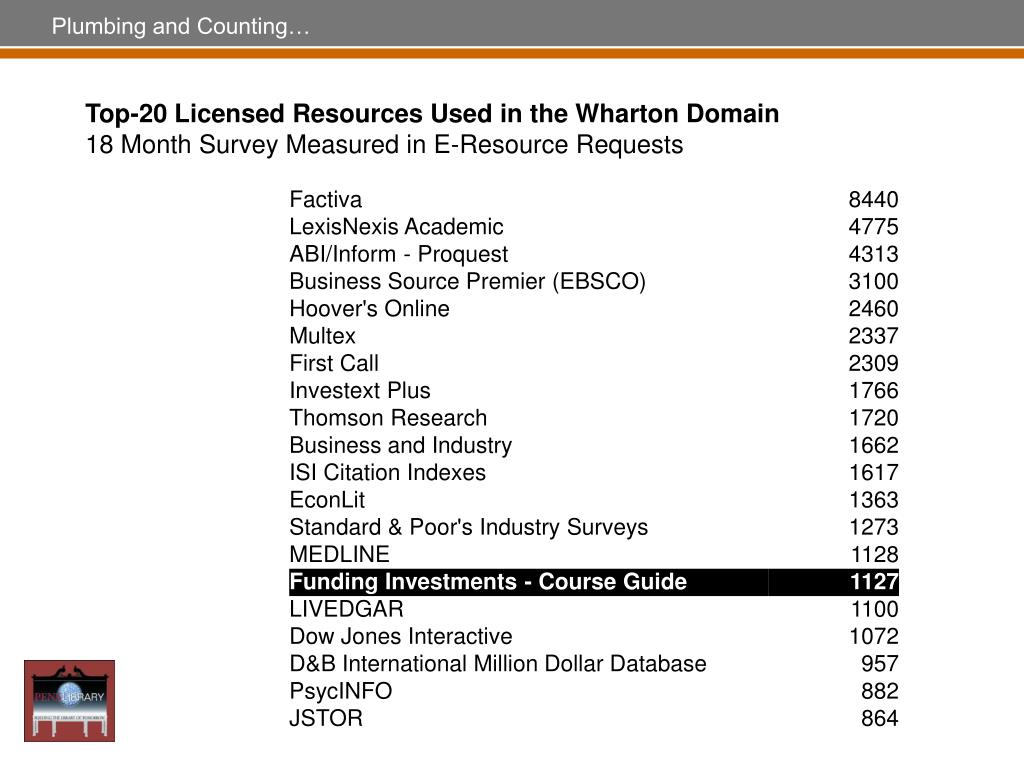The image size is (1024, 768).
Task: Select the Business and Industry entry
Action: pos(400,445)
